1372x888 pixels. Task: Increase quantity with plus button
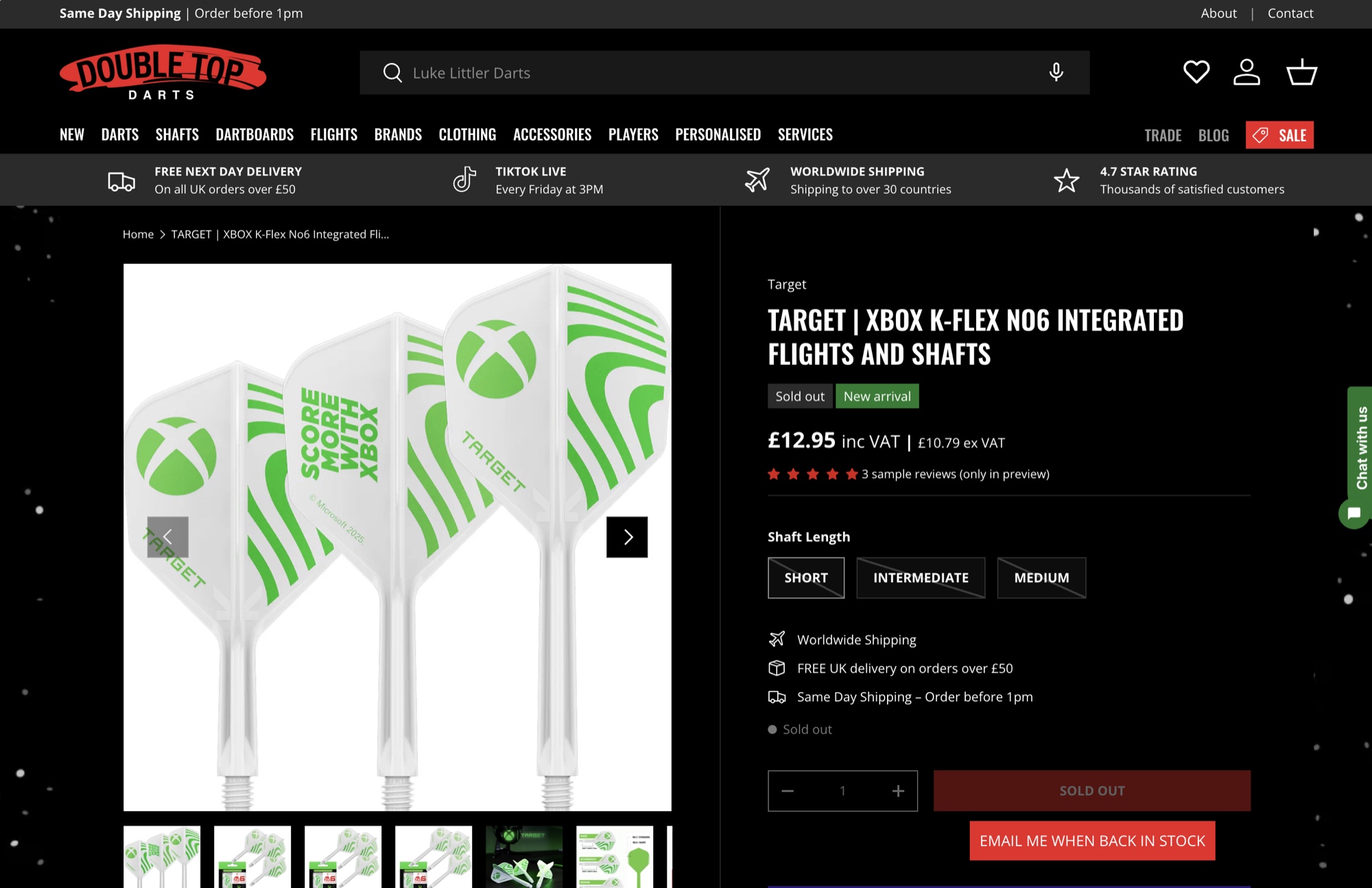pos(898,791)
